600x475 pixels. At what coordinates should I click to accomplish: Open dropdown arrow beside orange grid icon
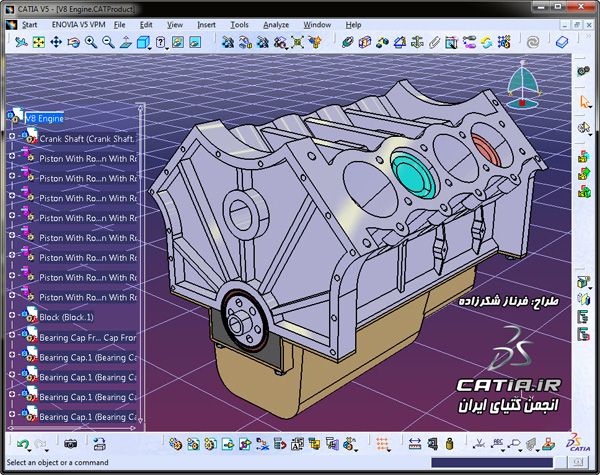pyautogui.click(x=389, y=451)
